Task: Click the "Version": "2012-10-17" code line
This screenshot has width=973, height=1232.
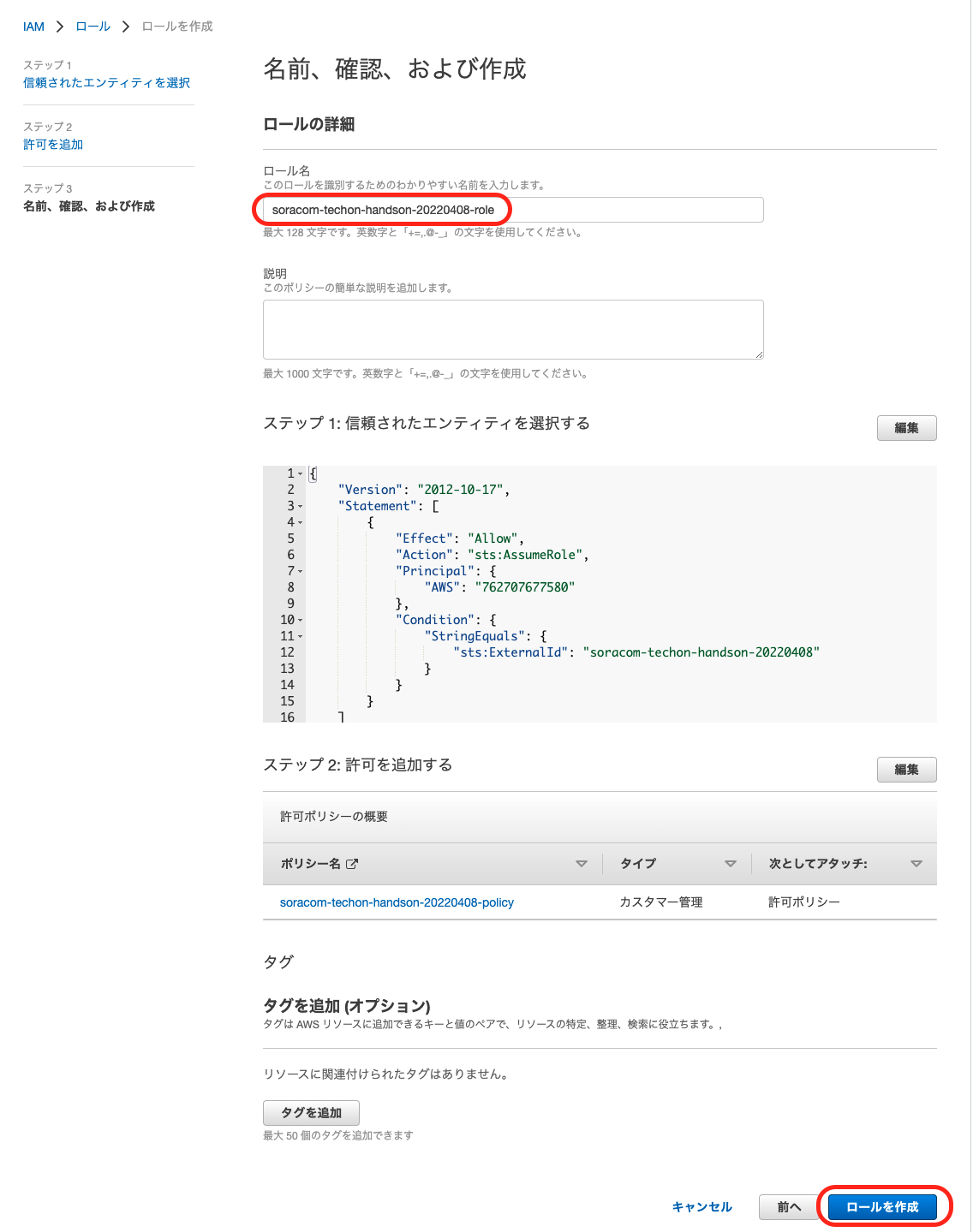Action: [x=424, y=490]
